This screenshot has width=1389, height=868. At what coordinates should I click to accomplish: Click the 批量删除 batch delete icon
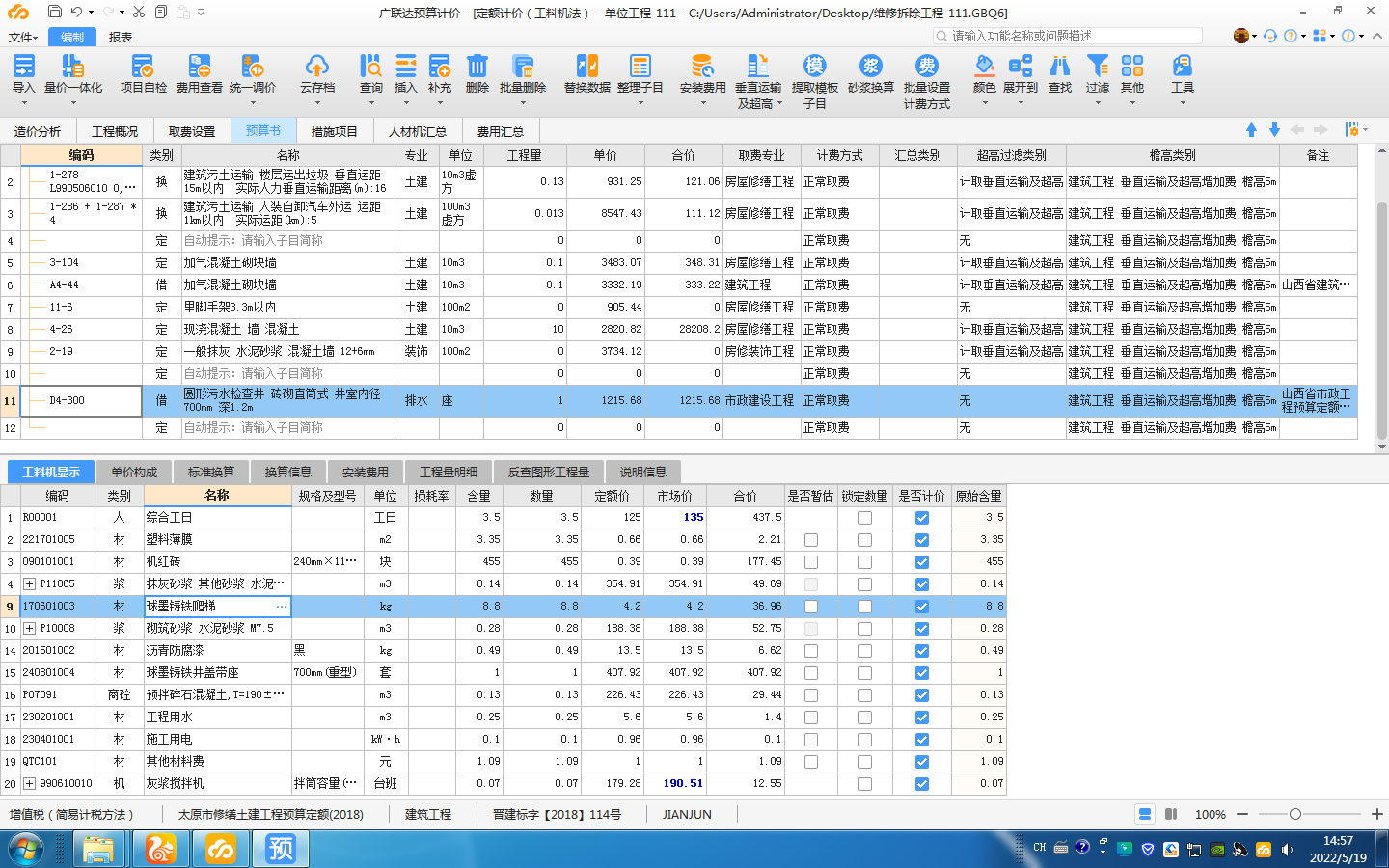click(x=523, y=66)
